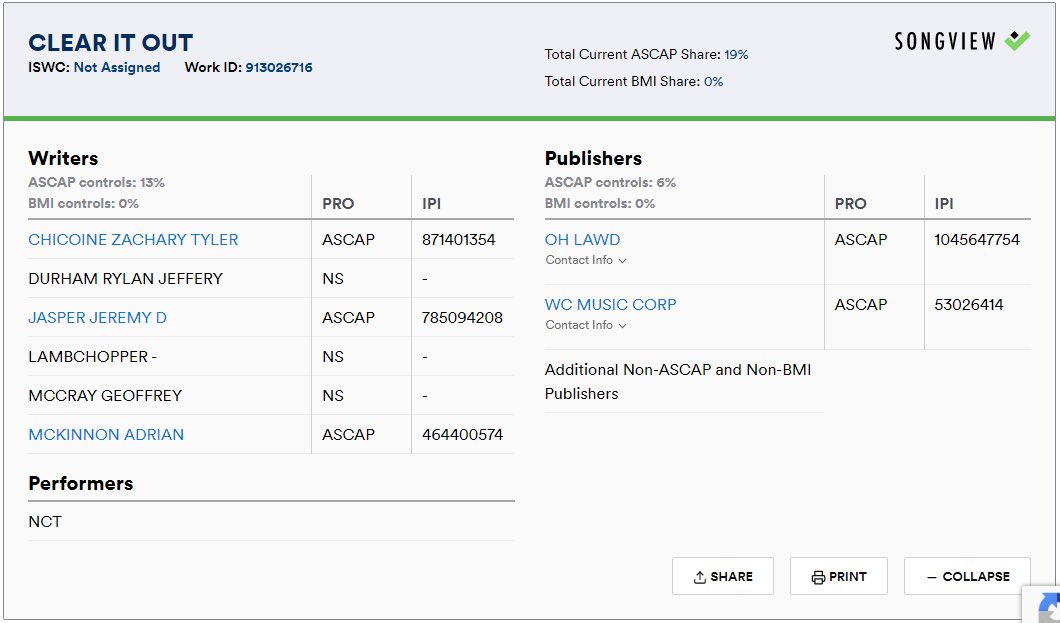Select publisher IPI 1045647754
The image size is (1060, 623).
coord(977,240)
